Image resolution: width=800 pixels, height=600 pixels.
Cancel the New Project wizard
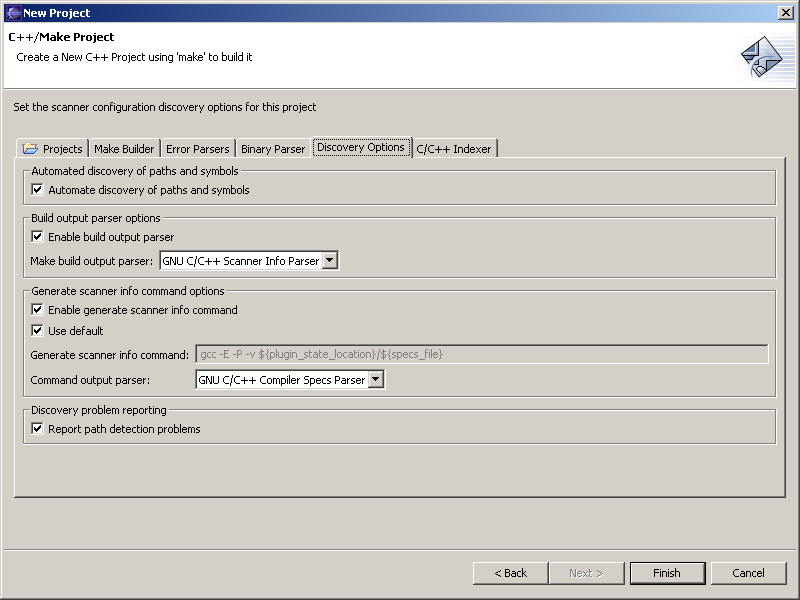click(748, 573)
